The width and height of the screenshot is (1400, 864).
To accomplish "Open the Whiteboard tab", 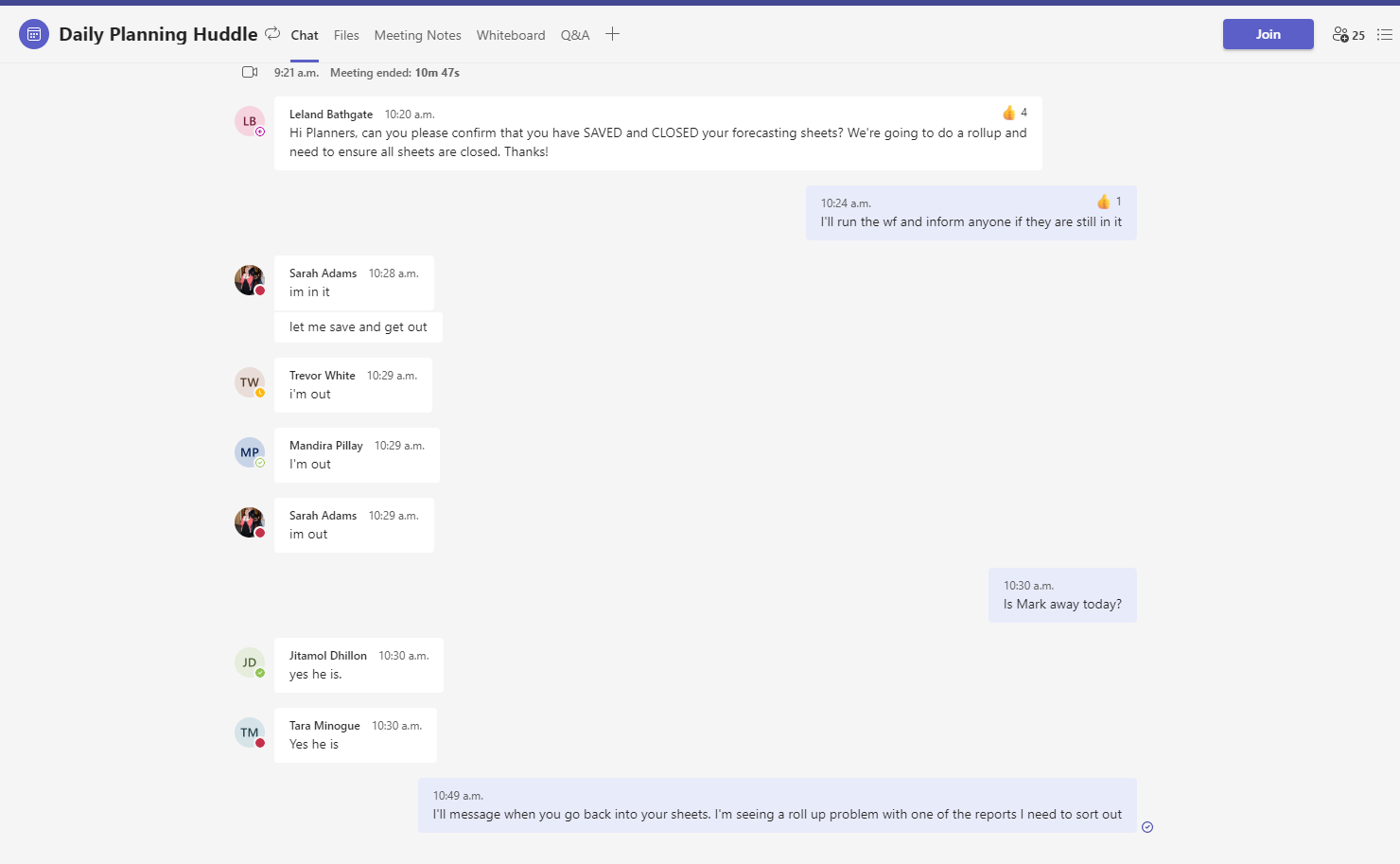I will click(510, 35).
